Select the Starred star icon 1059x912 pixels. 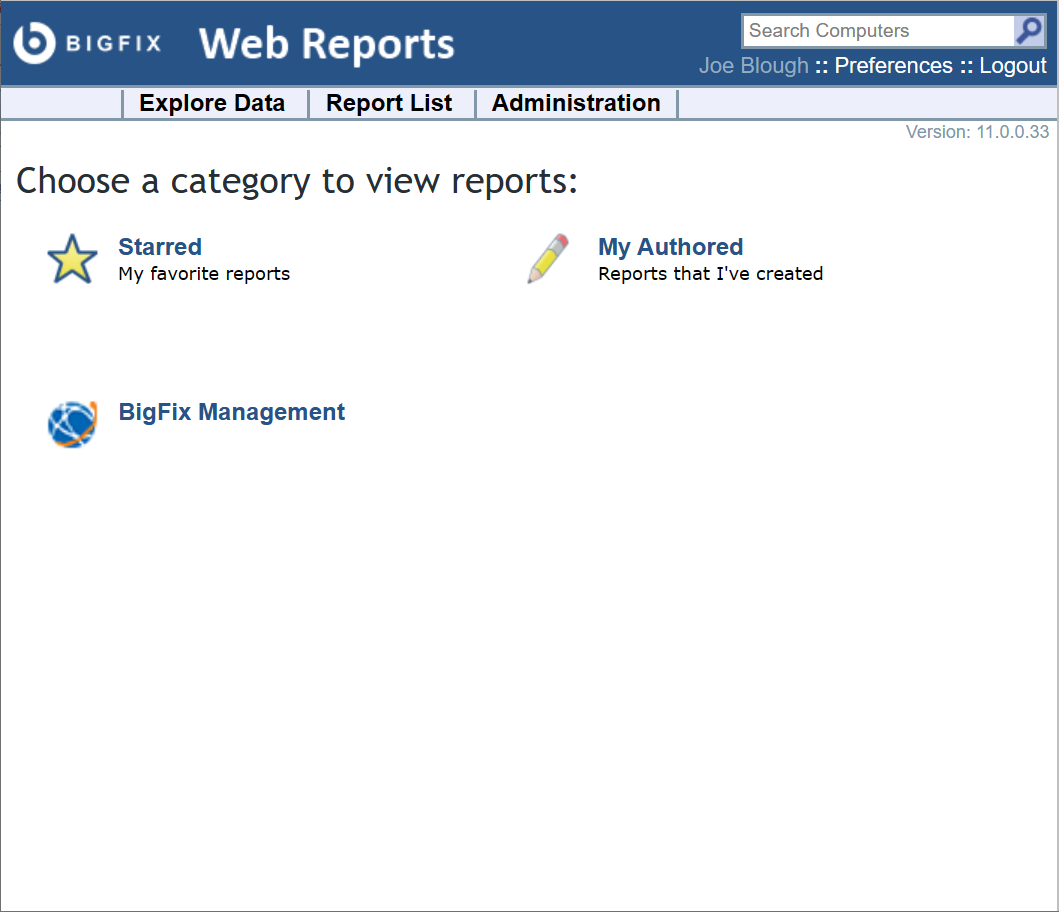(71, 258)
